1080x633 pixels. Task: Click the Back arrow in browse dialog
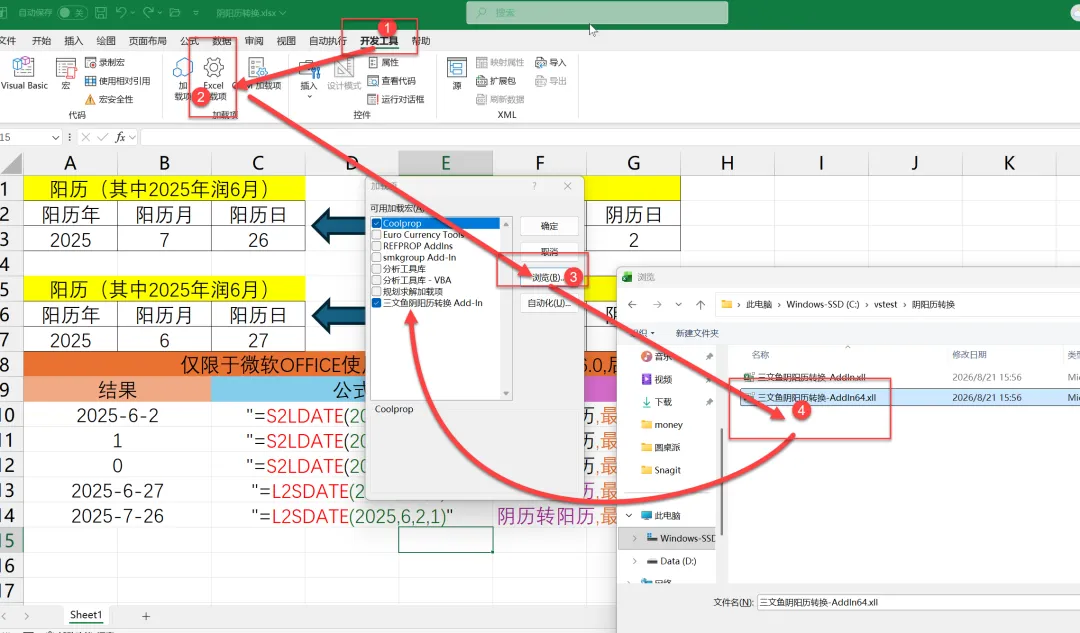click(x=632, y=304)
